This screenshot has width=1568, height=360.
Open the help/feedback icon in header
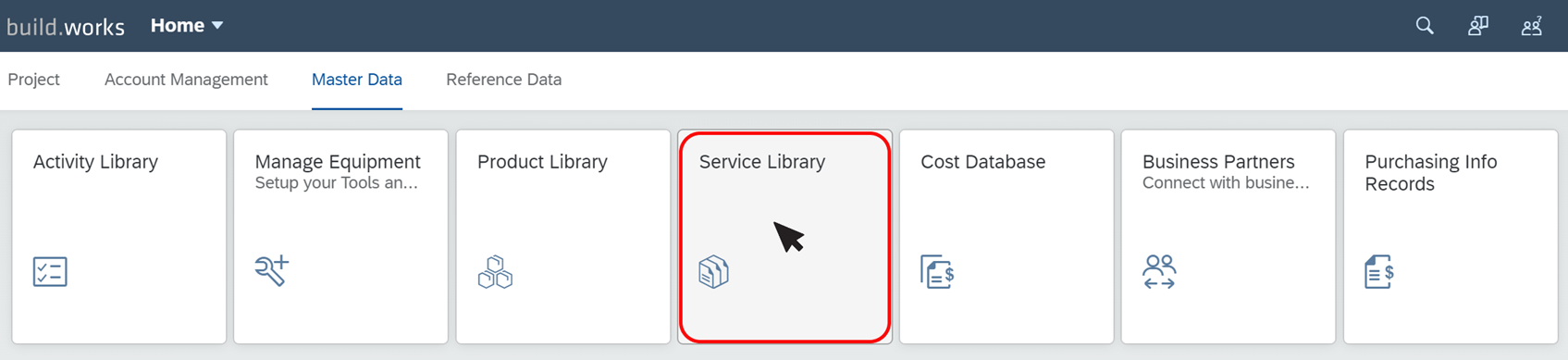(1478, 26)
